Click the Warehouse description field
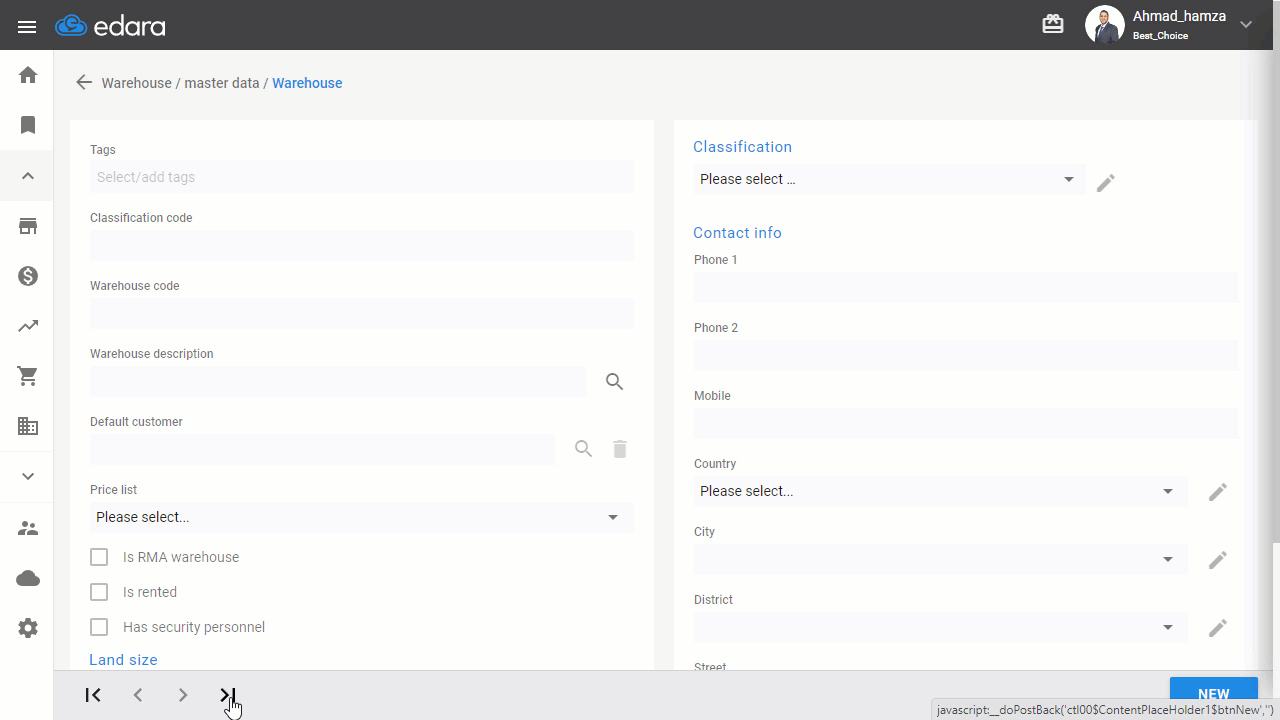 point(338,381)
